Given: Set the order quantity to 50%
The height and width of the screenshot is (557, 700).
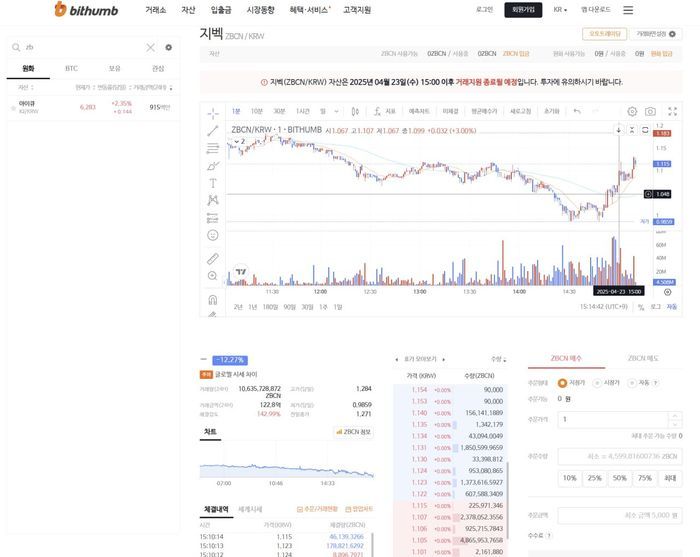Looking at the screenshot, I should 619,478.
